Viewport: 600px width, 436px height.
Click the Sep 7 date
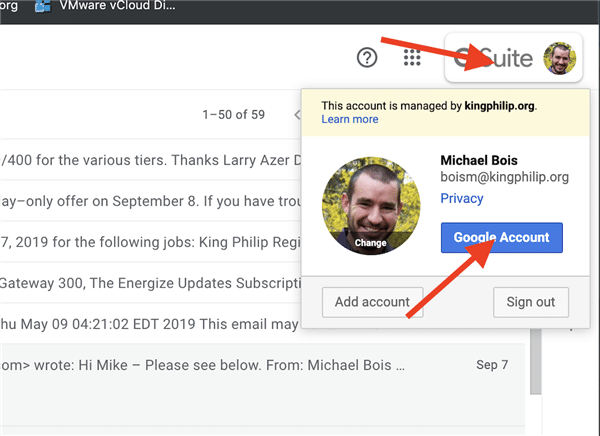(492, 365)
